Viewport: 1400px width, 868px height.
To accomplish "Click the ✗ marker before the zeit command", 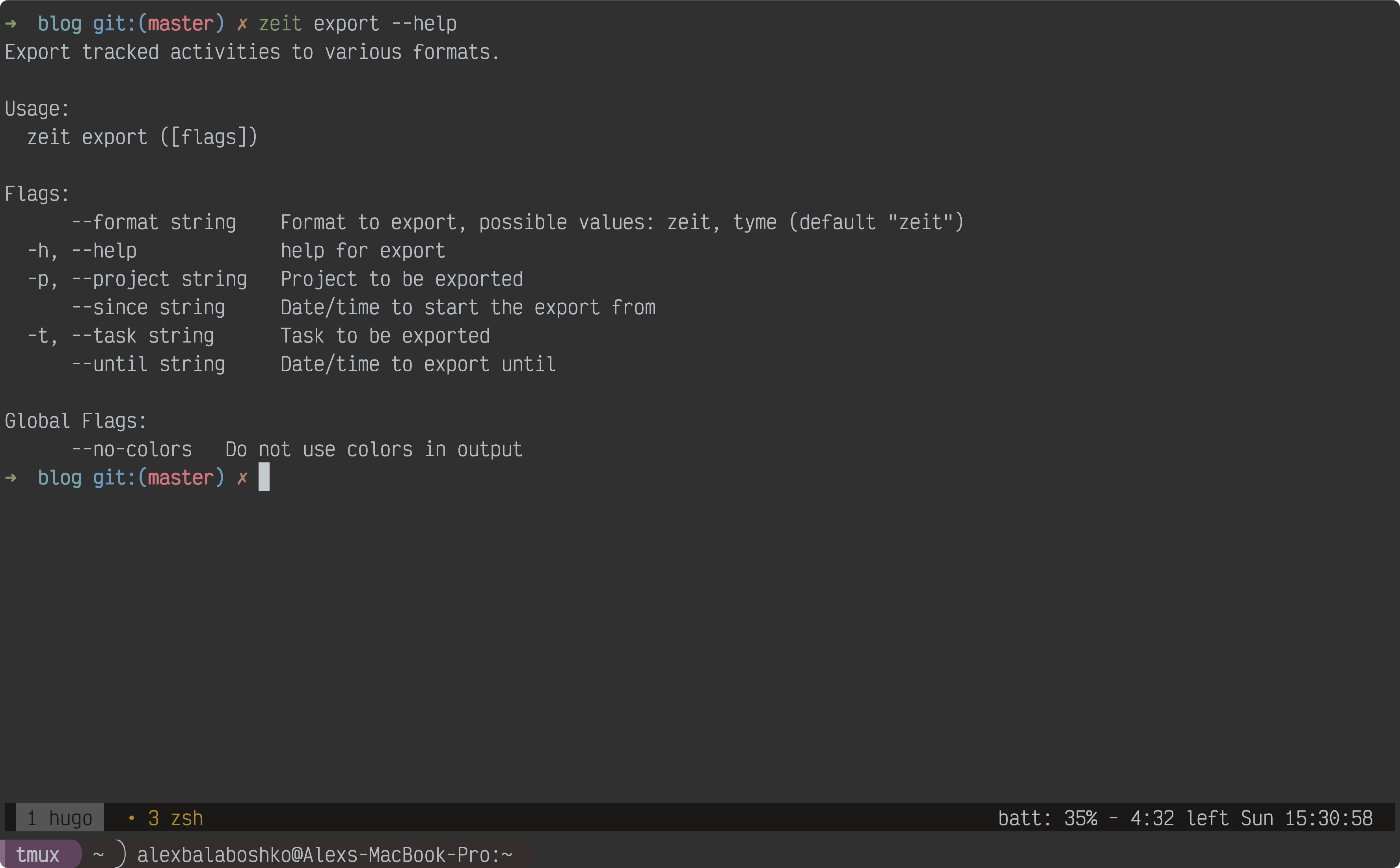I will click(x=242, y=24).
